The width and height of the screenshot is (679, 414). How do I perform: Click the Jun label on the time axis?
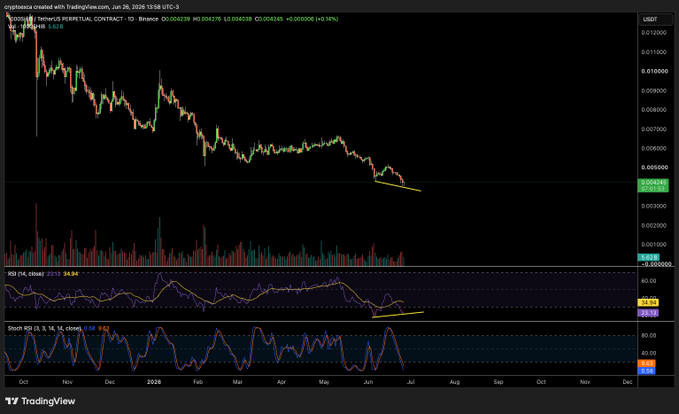368,382
